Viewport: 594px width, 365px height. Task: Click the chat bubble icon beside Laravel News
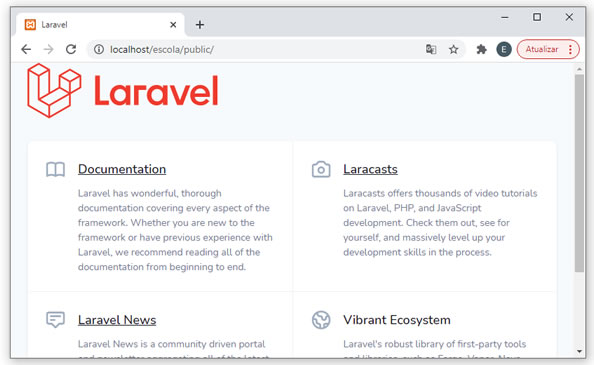pyautogui.click(x=55, y=320)
